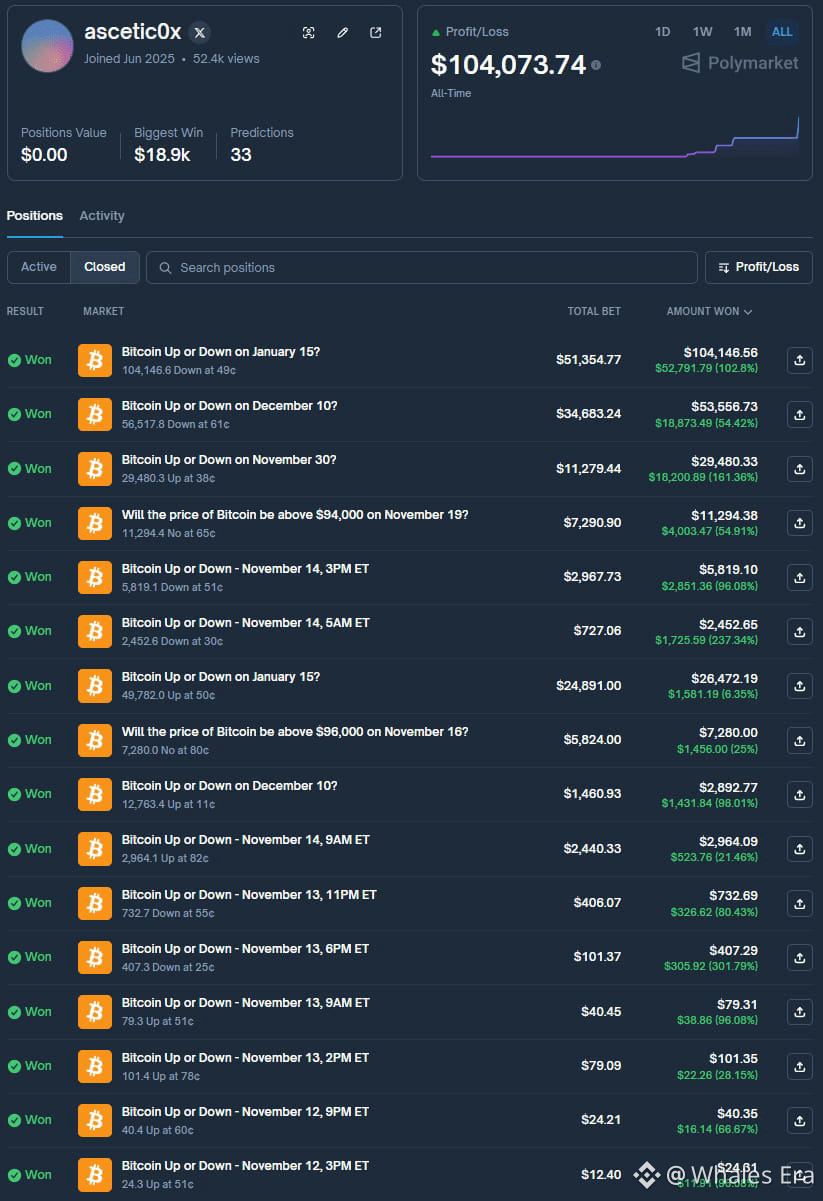This screenshot has height=1201, width=823.
Task: Click the edit pencil icon on the profile
Action: tap(342, 32)
